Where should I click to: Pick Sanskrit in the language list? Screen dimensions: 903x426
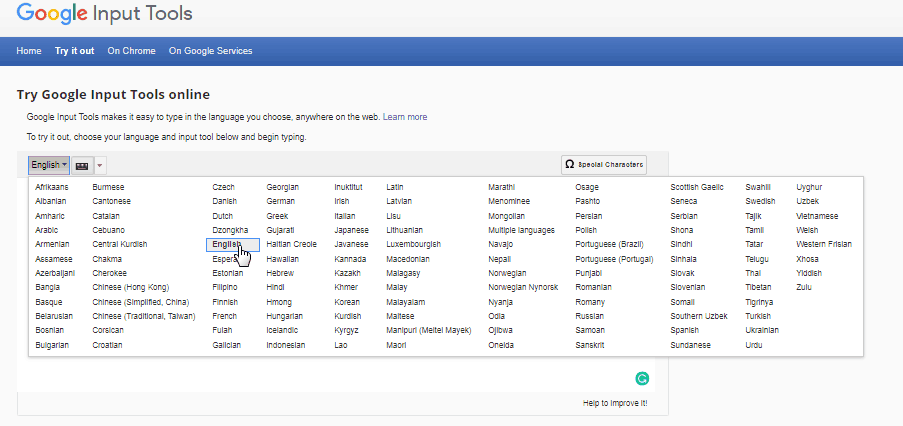click(590, 345)
